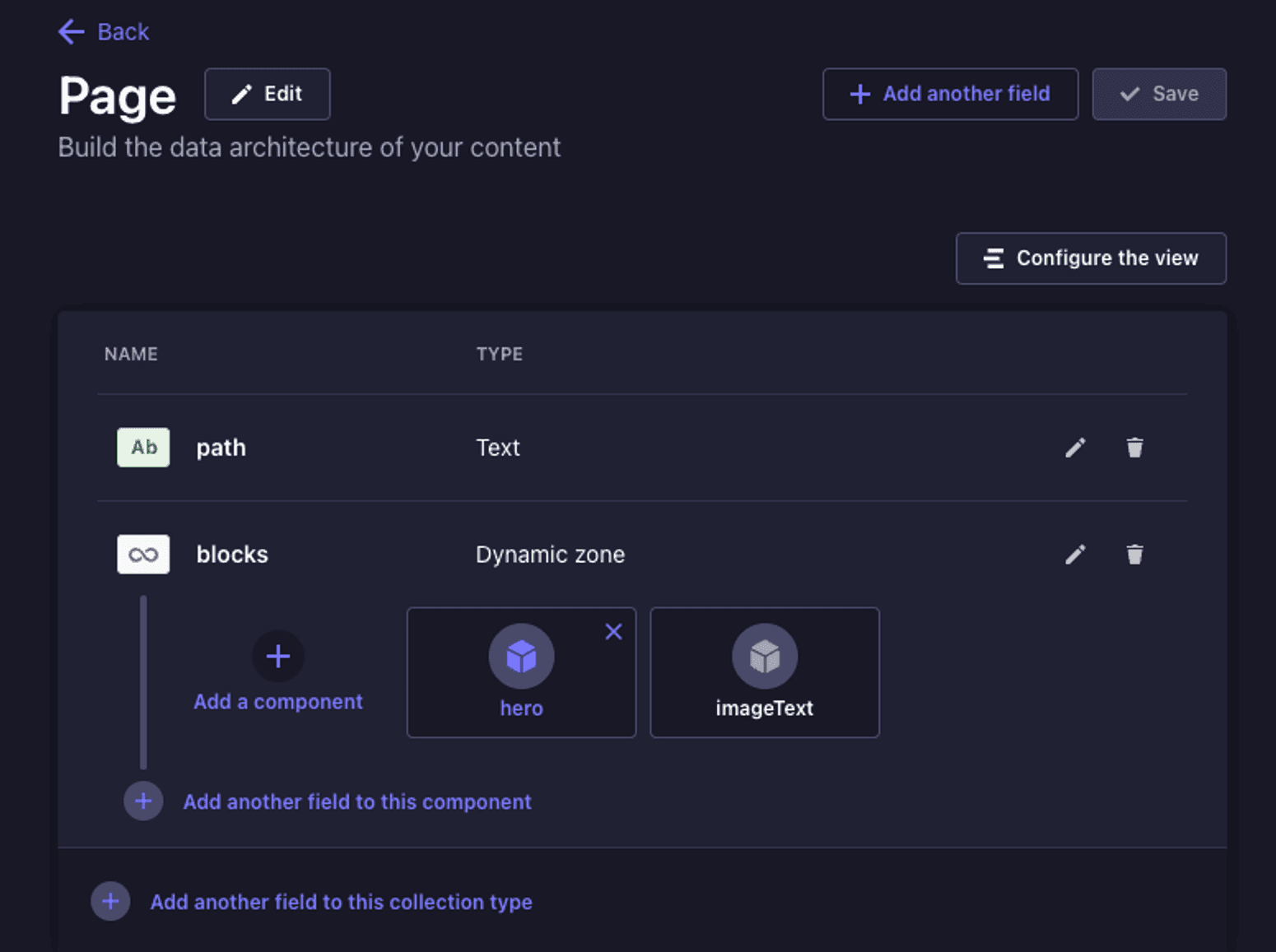Click the pencil icon for path field

pyautogui.click(x=1075, y=448)
